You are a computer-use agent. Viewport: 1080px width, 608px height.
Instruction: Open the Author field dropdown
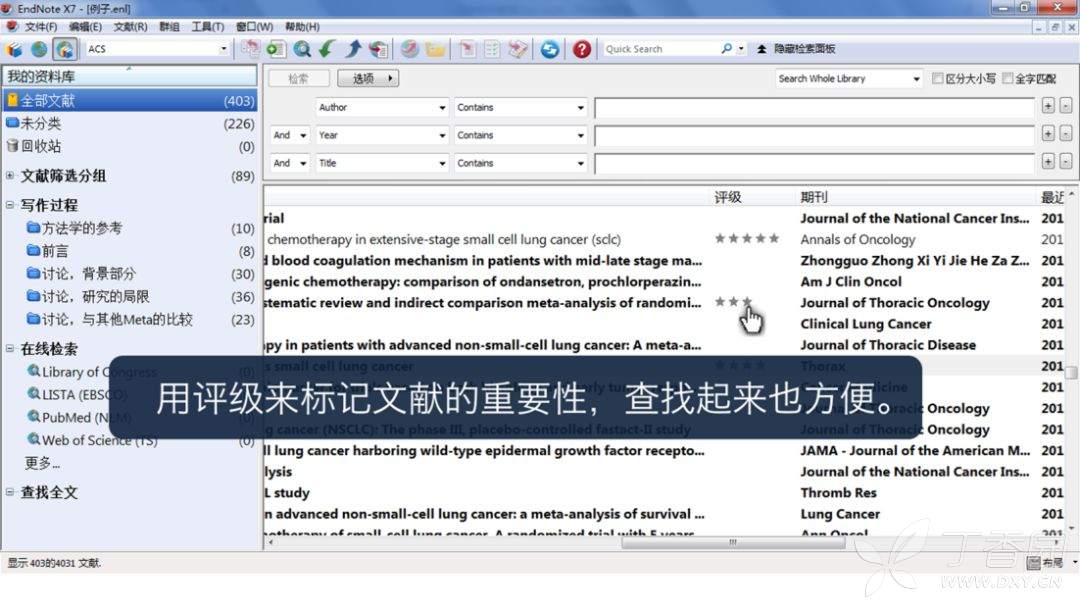[x=442, y=107]
